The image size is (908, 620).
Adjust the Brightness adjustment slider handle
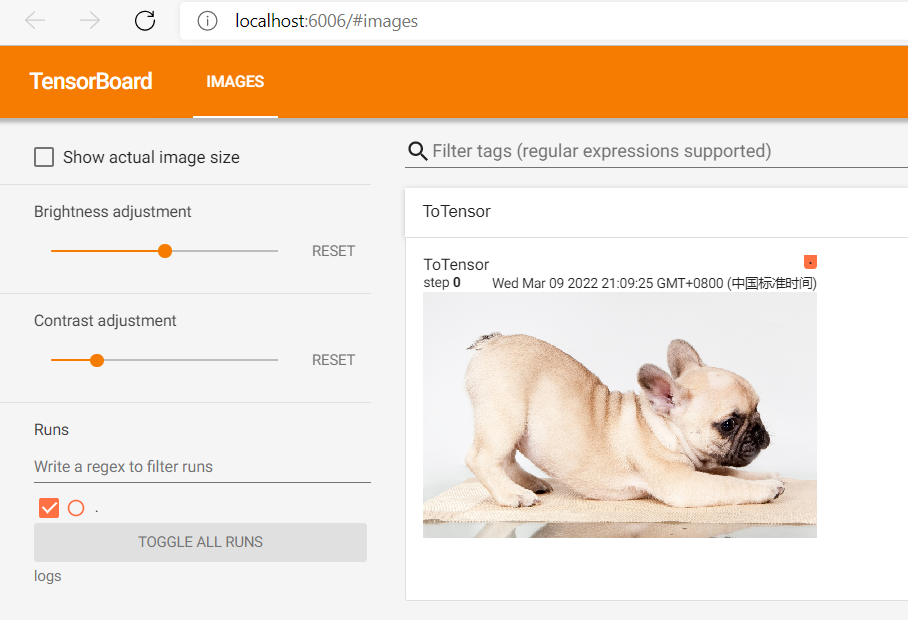(x=165, y=251)
